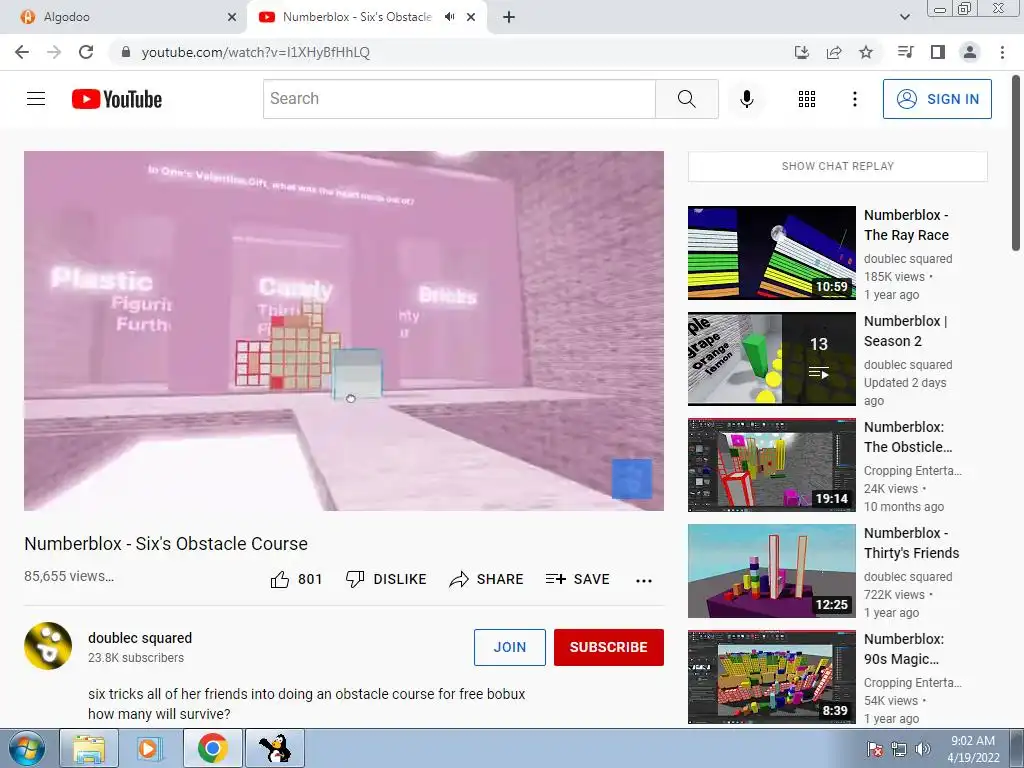The image size is (1024, 768).
Task: Open YouTube settings three-dot icon
Action: coord(855,99)
